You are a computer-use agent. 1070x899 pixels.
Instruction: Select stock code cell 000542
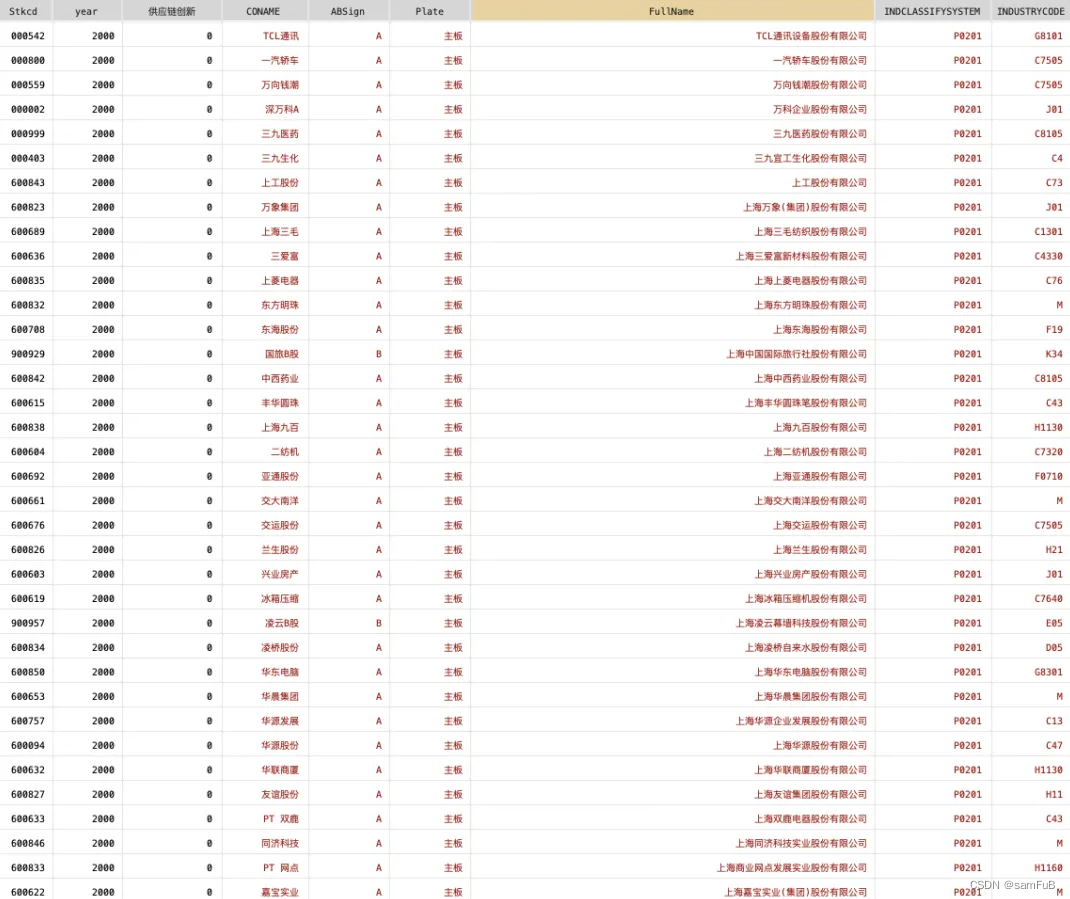(28, 35)
